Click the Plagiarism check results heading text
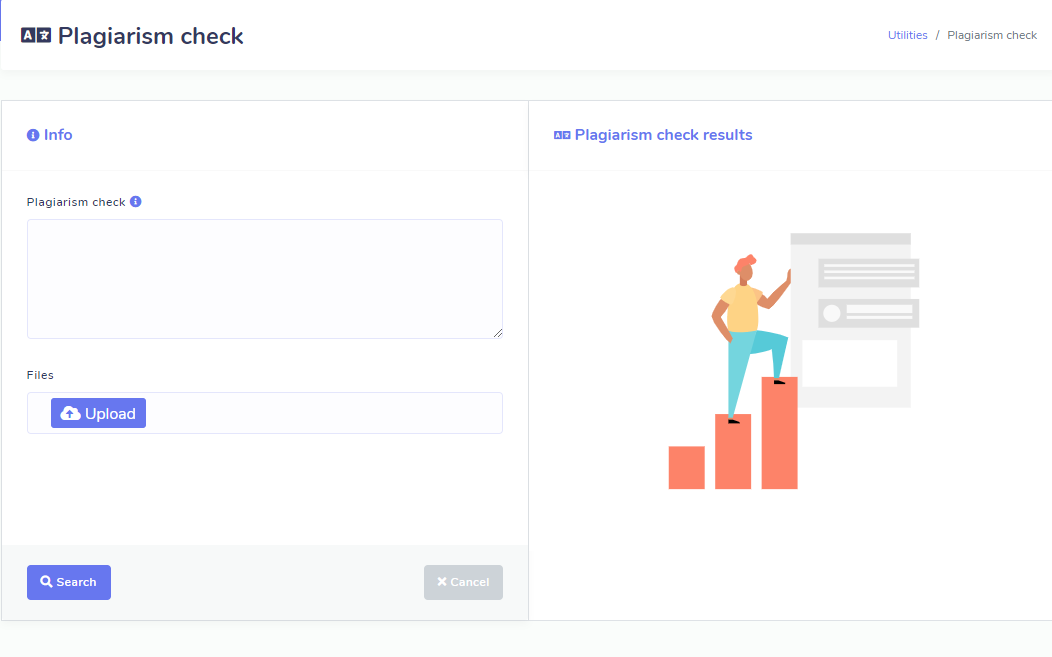The height and width of the screenshot is (657, 1052). pos(663,135)
